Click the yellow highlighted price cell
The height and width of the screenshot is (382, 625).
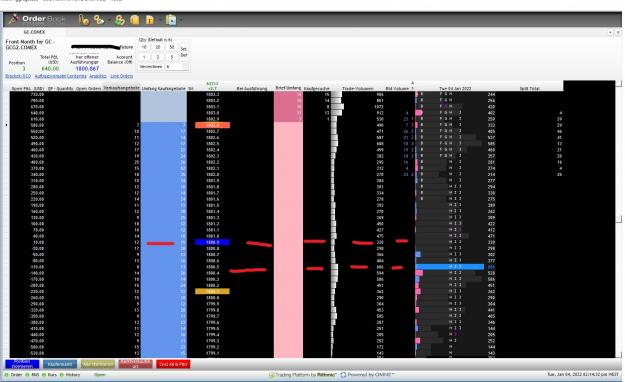point(212,291)
